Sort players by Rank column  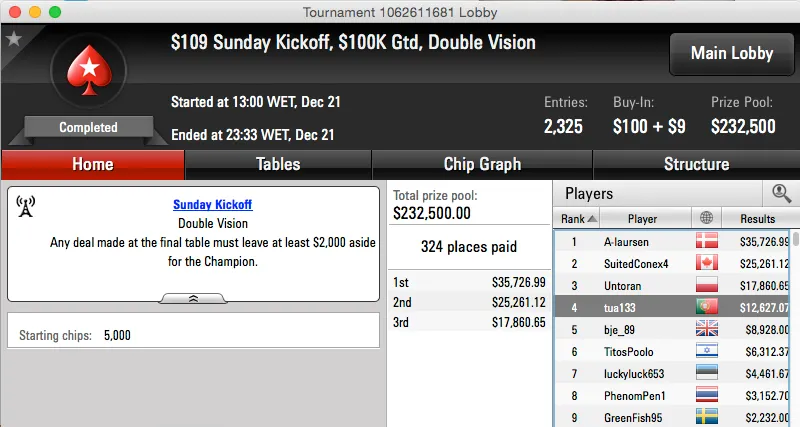point(578,218)
